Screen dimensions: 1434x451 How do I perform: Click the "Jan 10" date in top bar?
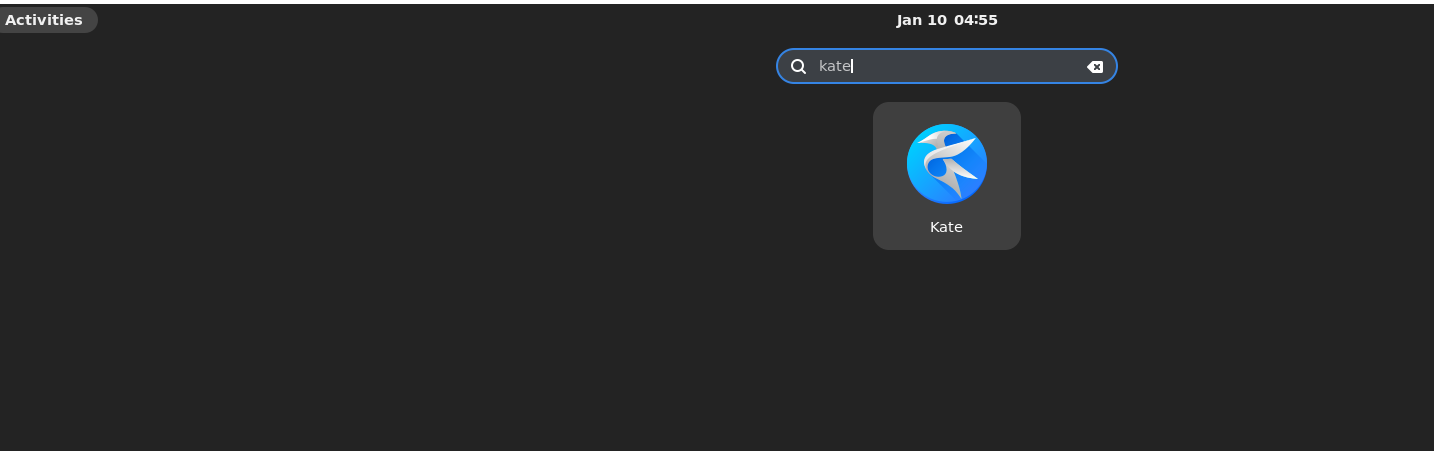(921, 20)
